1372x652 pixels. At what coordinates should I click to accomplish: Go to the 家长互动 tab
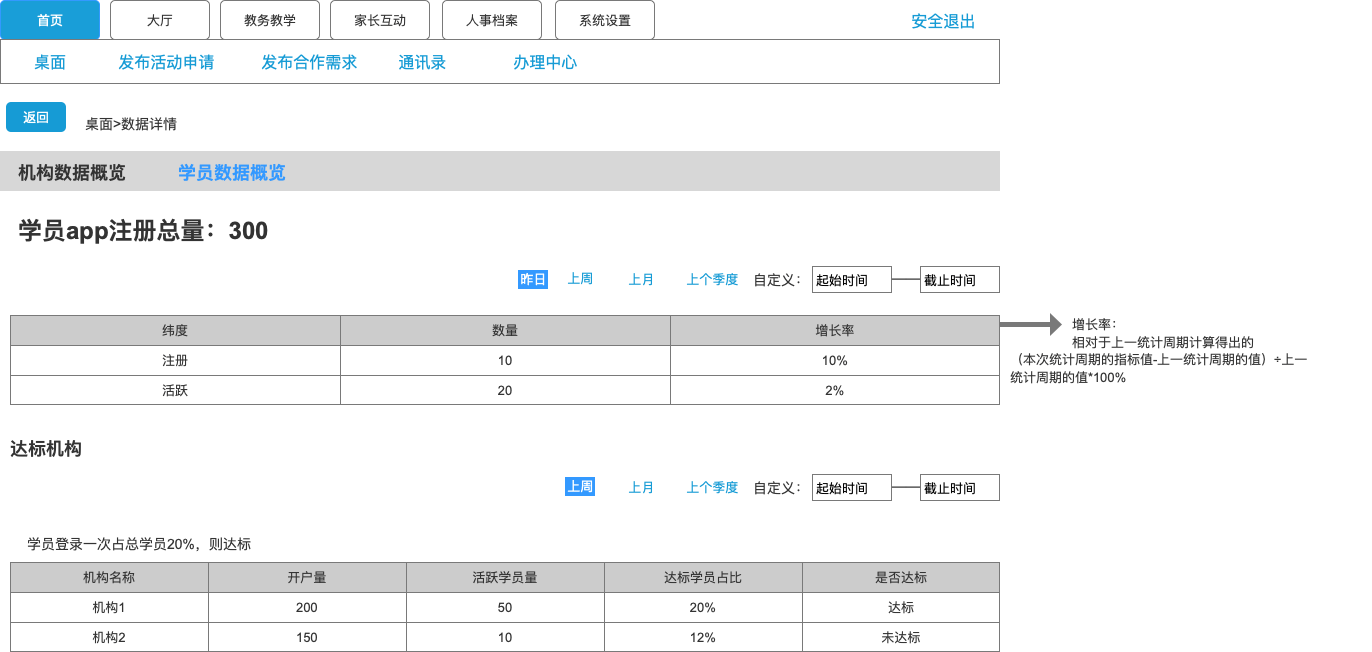381,20
